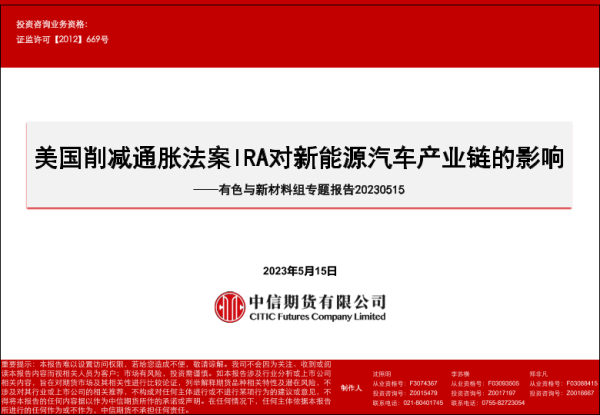
Task: Click the CITIC Futures logo icon
Action: pos(231,305)
